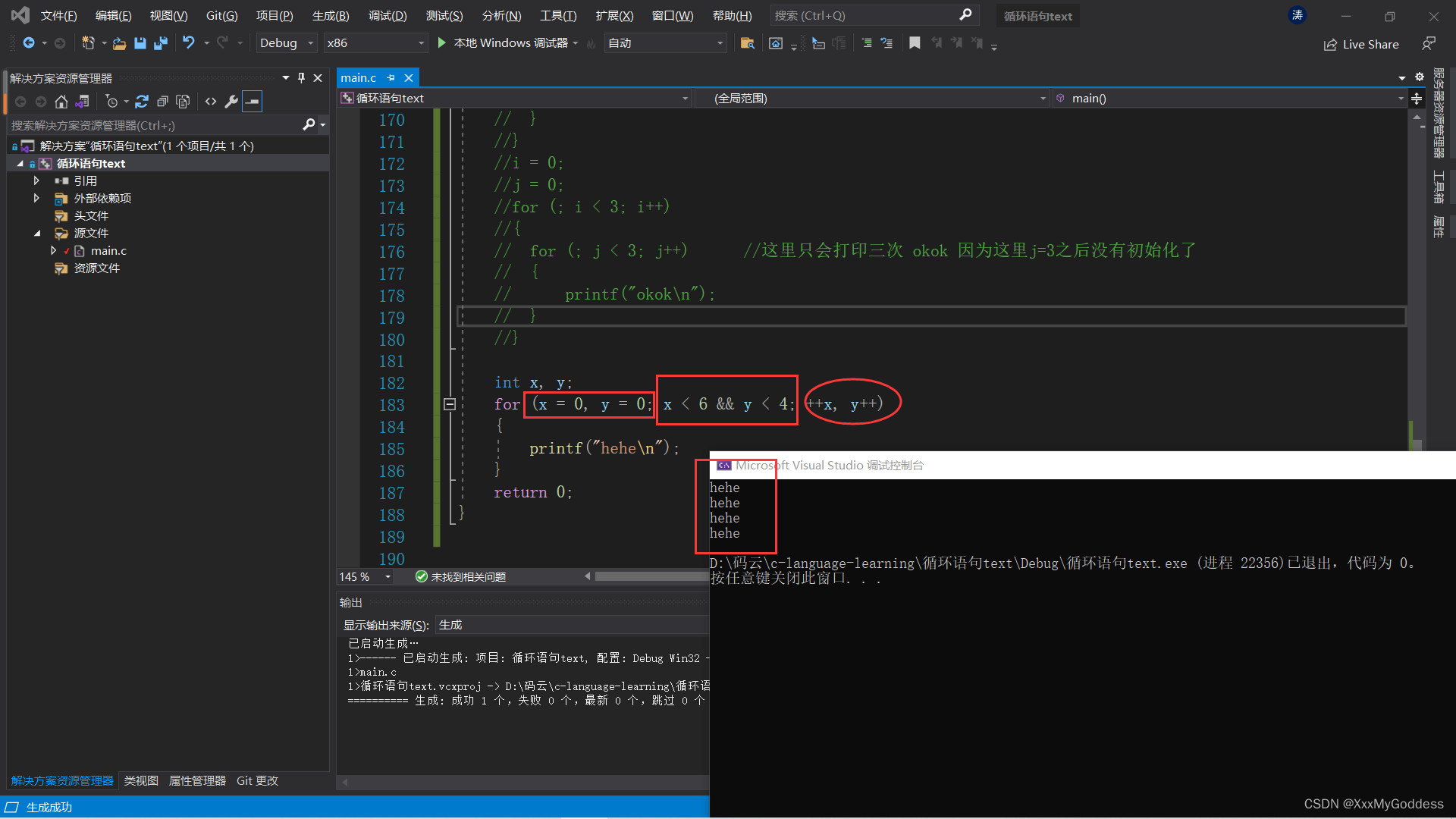Open the 调试(D) menu
Screen dimensions: 1456x819
click(x=388, y=15)
